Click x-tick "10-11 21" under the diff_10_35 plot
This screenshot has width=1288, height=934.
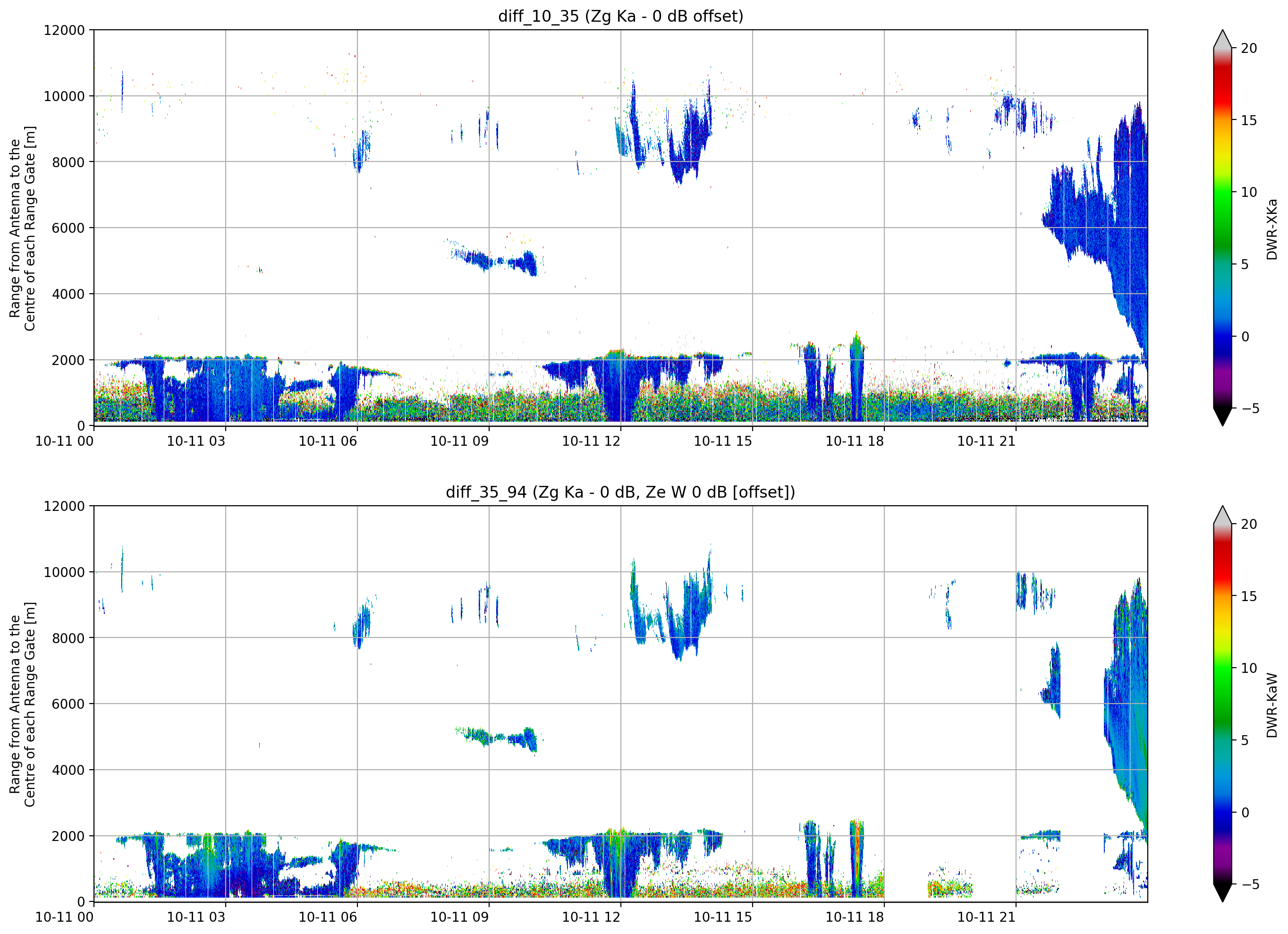(986, 442)
